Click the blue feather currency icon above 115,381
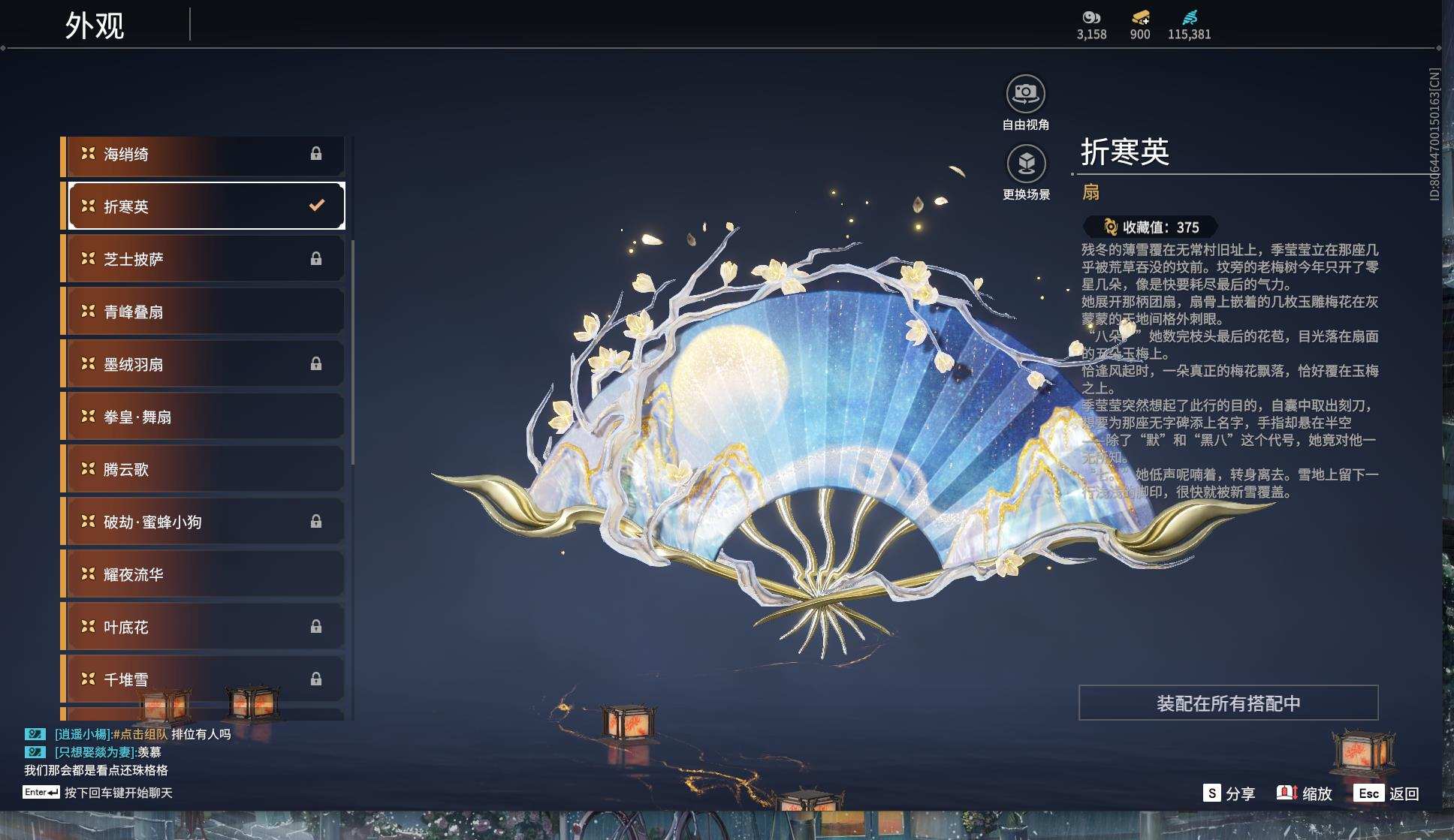This screenshot has height=840, width=1454. click(1190, 17)
